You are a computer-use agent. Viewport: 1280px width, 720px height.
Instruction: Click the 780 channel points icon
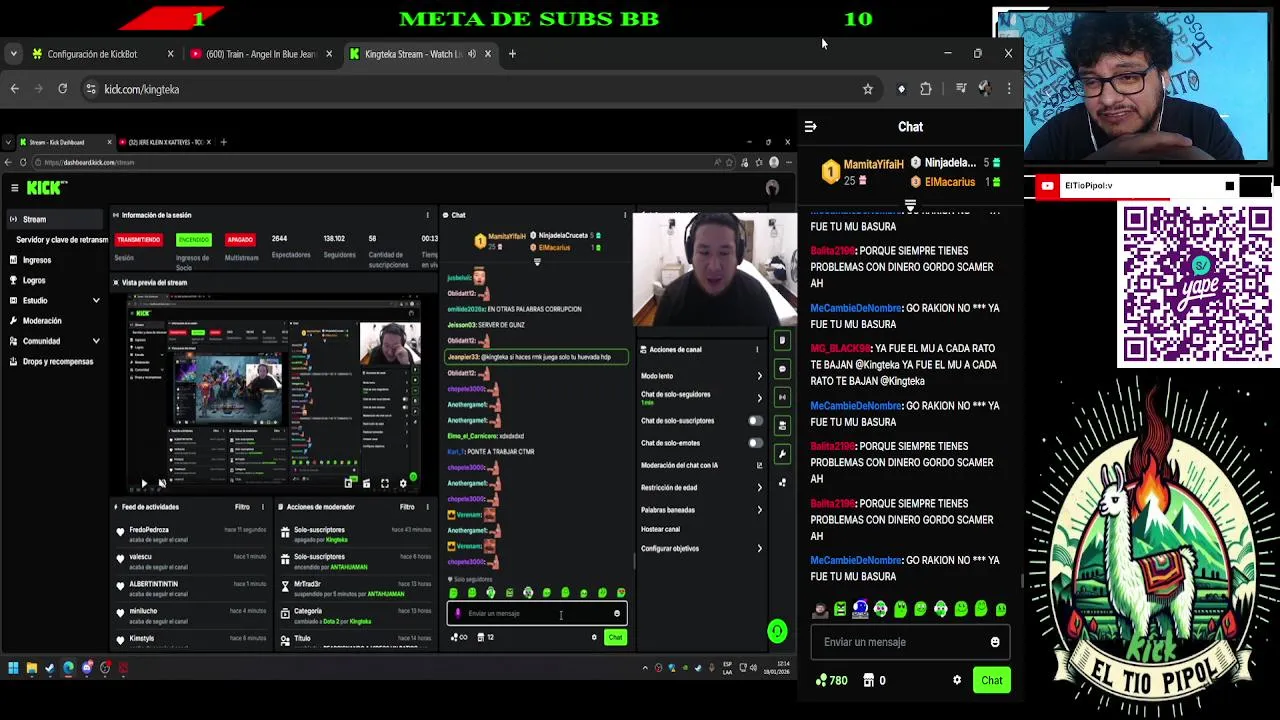point(822,680)
